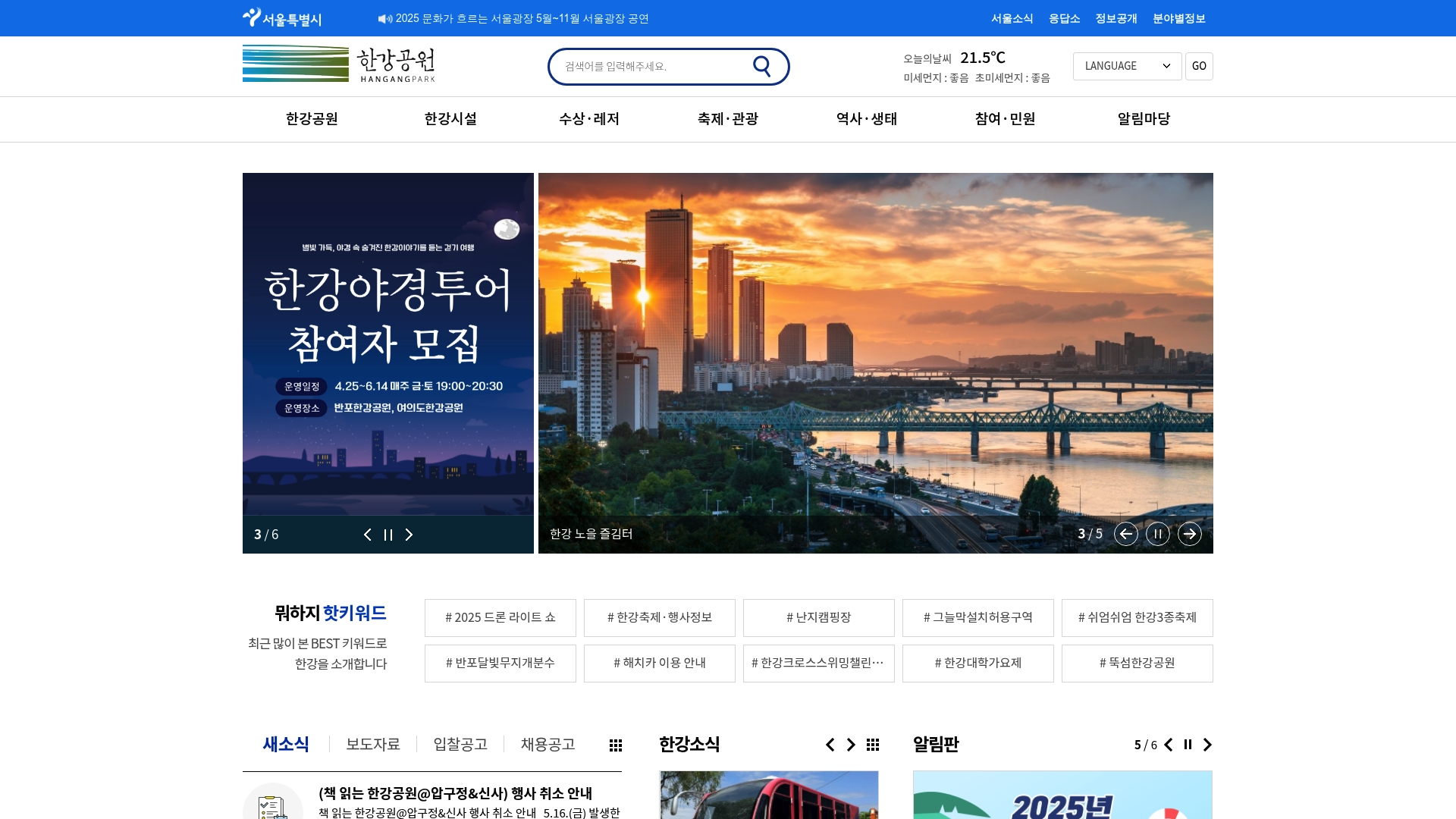
Task: Click the magnifier search icon
Action: point(762,67)
